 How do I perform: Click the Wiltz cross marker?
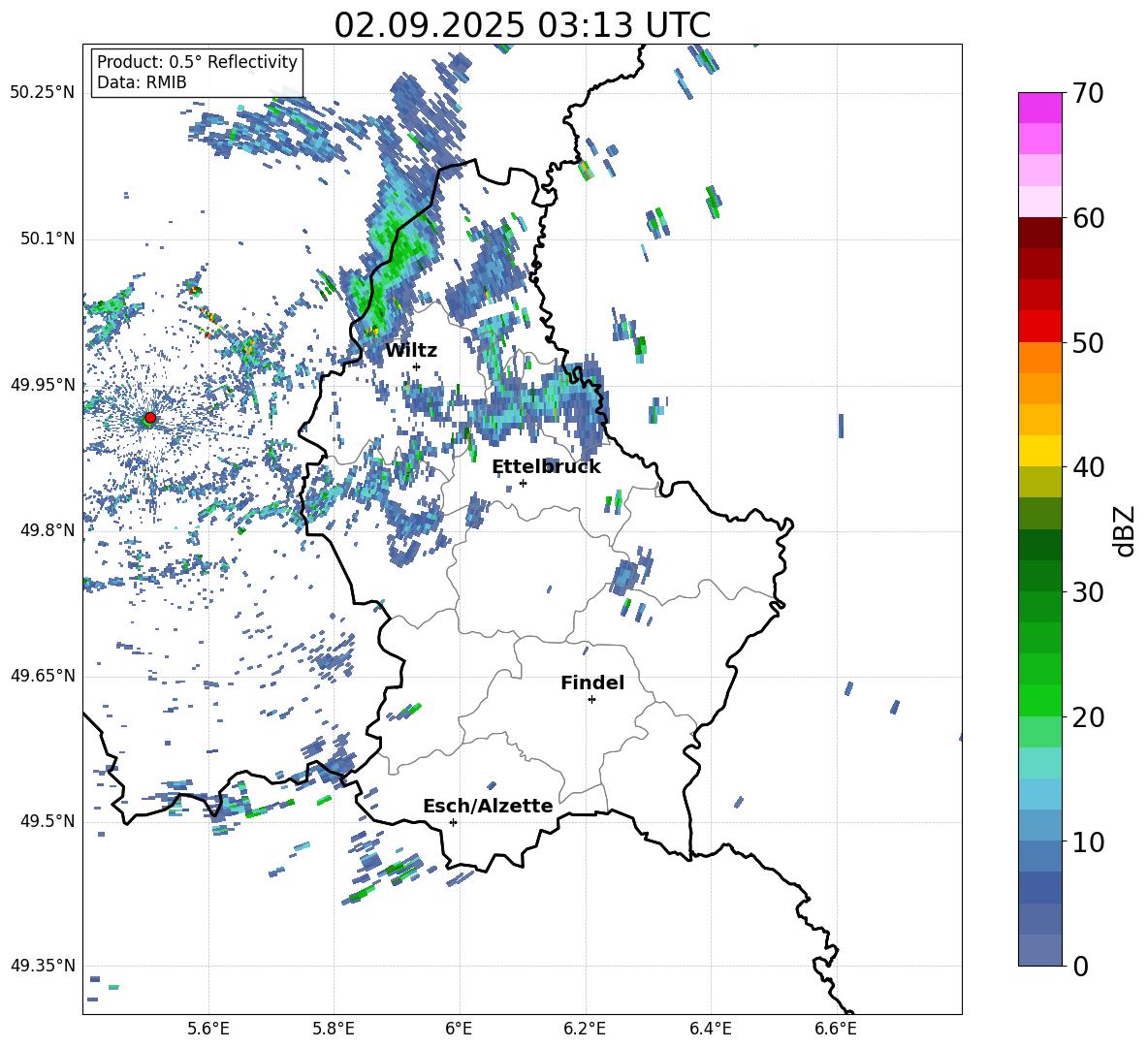(x=417, y=366)
